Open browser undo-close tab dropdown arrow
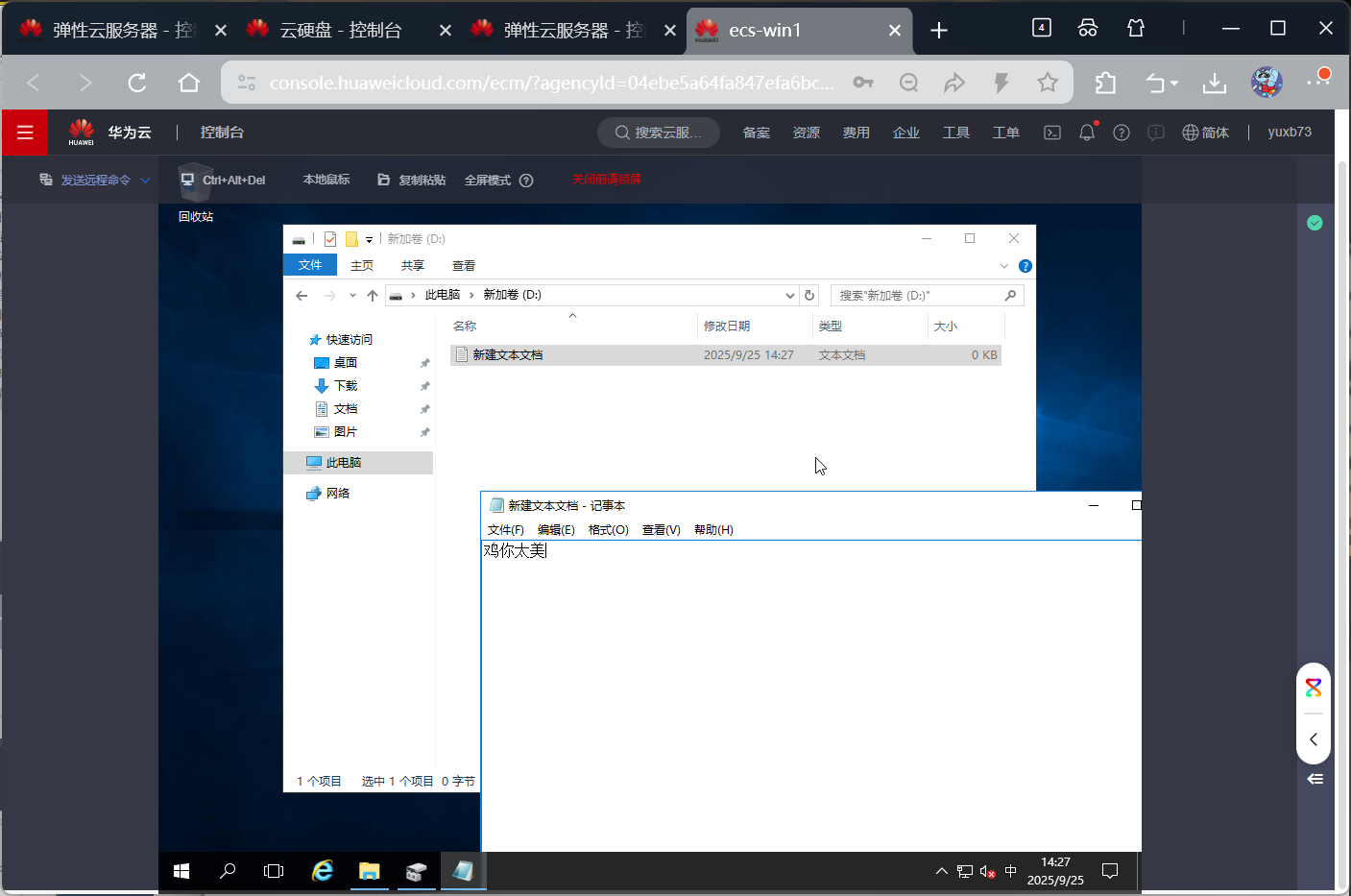The width and height of the screenshot is (1351, 896). point(1174,84)
